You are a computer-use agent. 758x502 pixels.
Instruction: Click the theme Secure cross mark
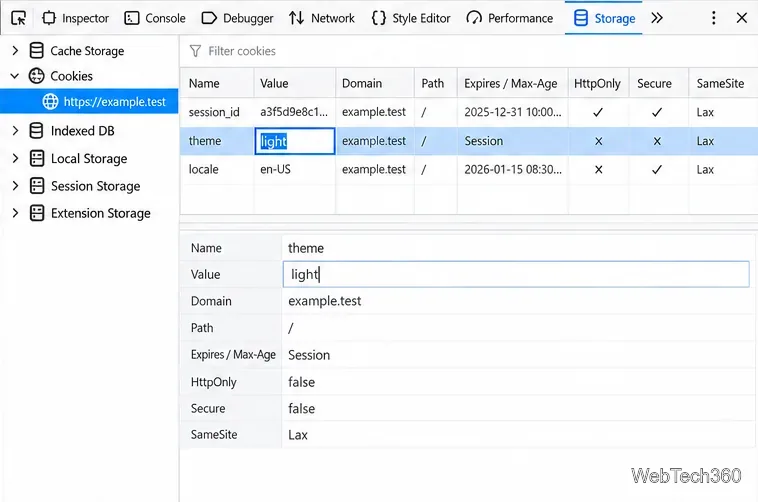coord(657,141)
